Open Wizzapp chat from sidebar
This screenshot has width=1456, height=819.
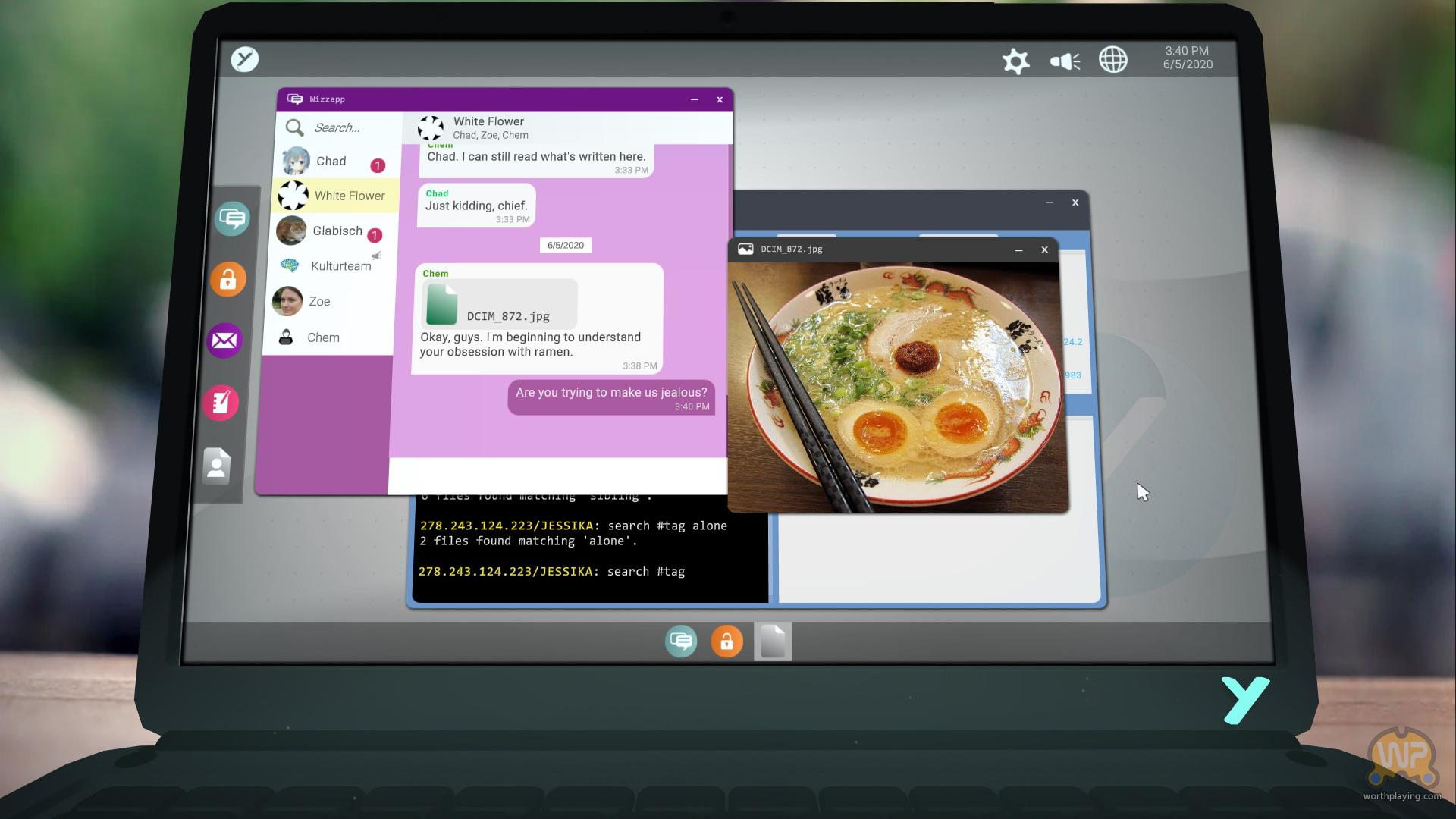click(x=232, y=219)
